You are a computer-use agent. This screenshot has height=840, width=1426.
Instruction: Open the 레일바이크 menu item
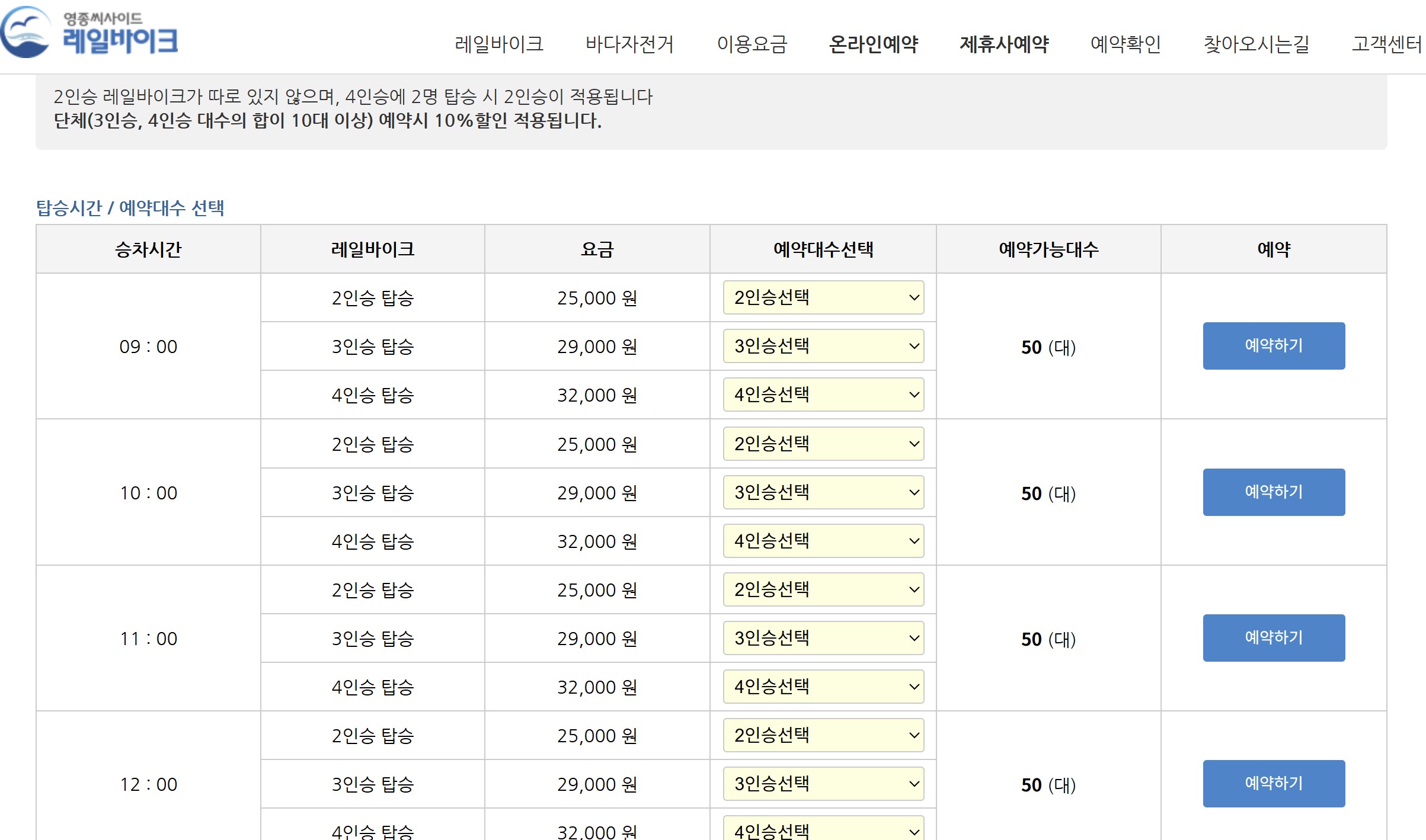click(x=498, y=44)
